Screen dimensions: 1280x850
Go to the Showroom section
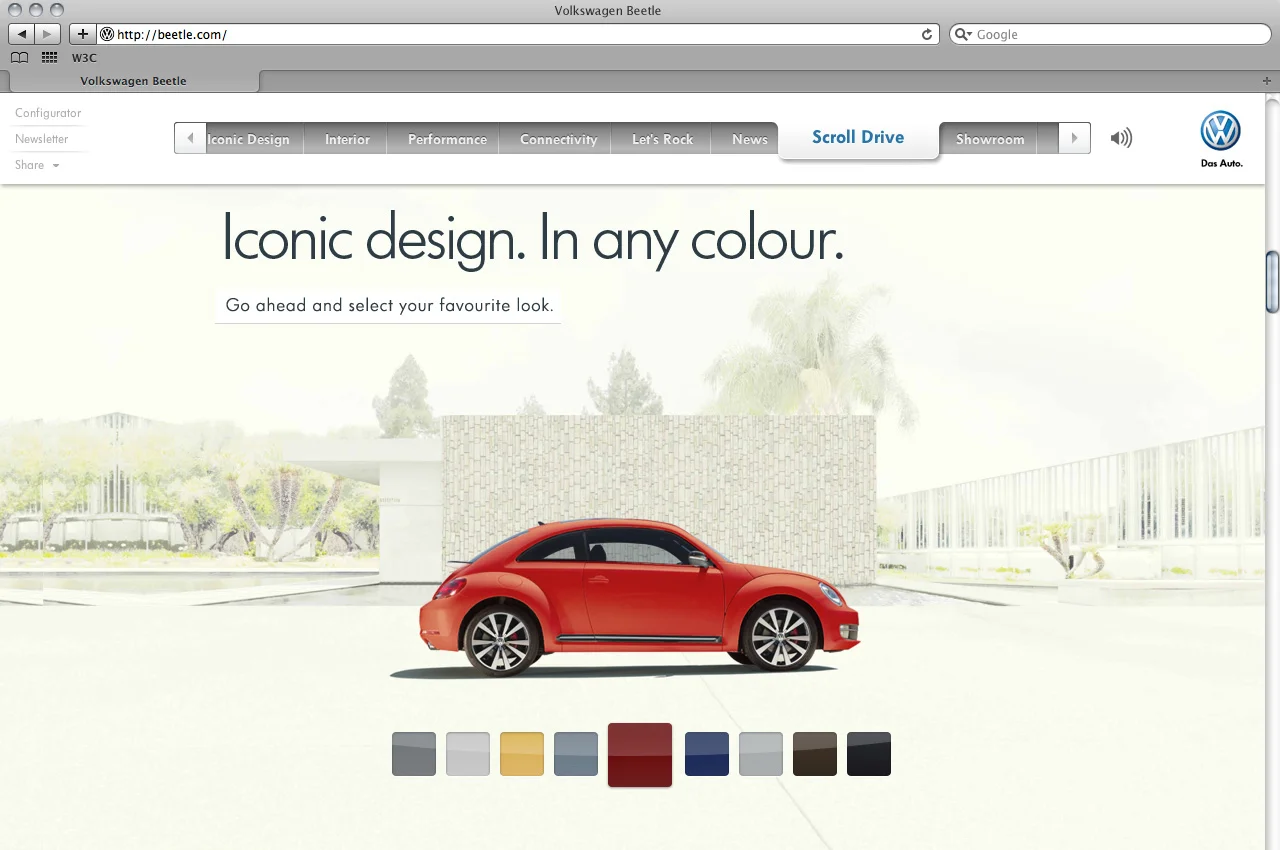(x=990, y=139)
